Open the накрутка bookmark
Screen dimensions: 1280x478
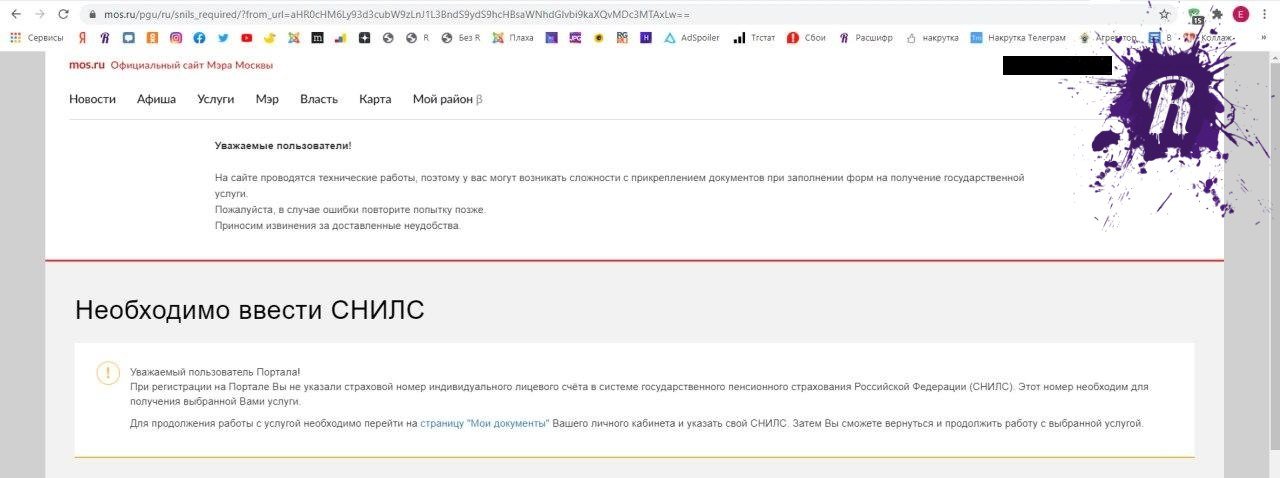[932, 38]
